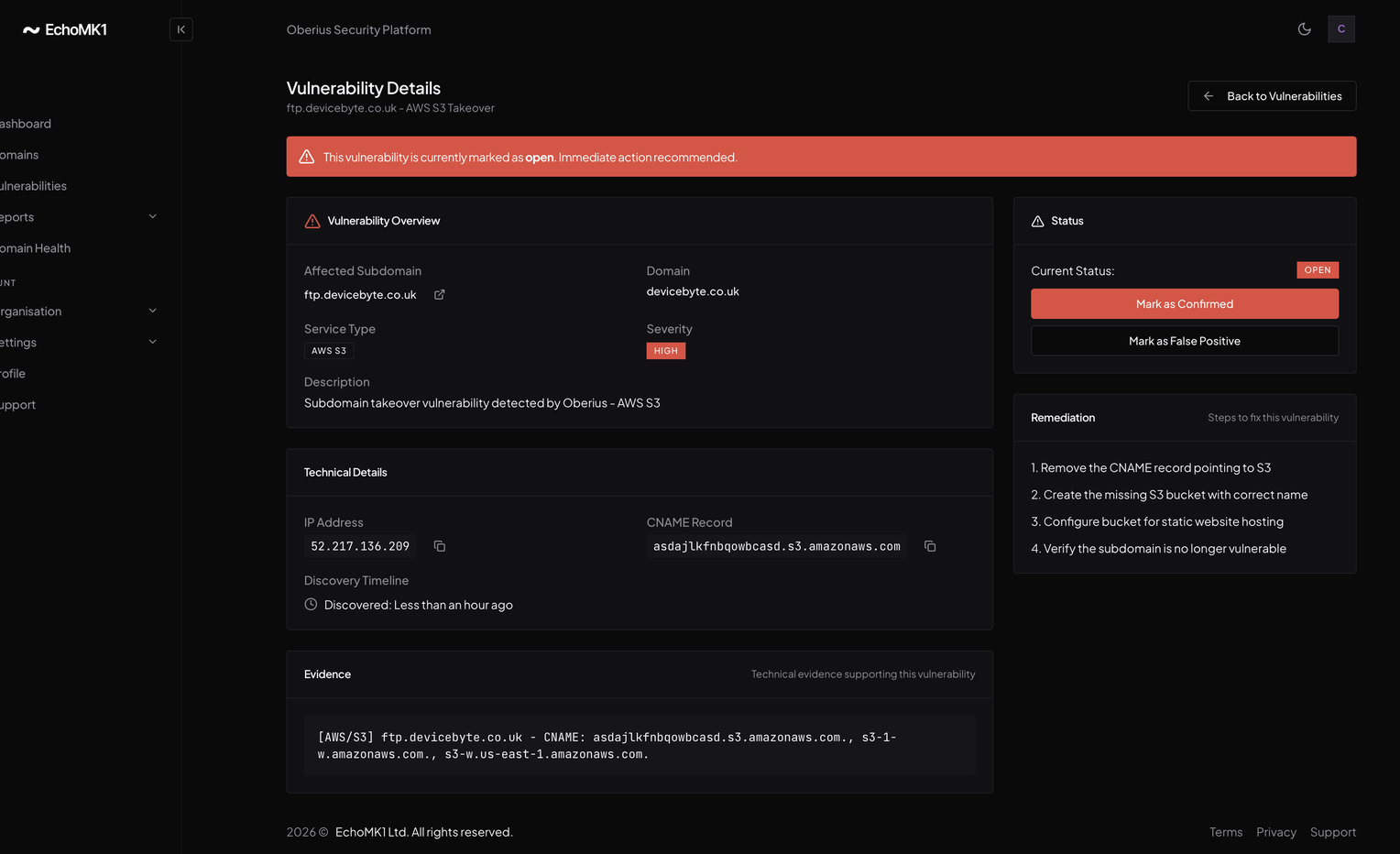Image resolution: width=1400 pixels, height=854 pixels.
Task: Click the Discovered: Less than an hour ago text
Action: coord(419,605)
